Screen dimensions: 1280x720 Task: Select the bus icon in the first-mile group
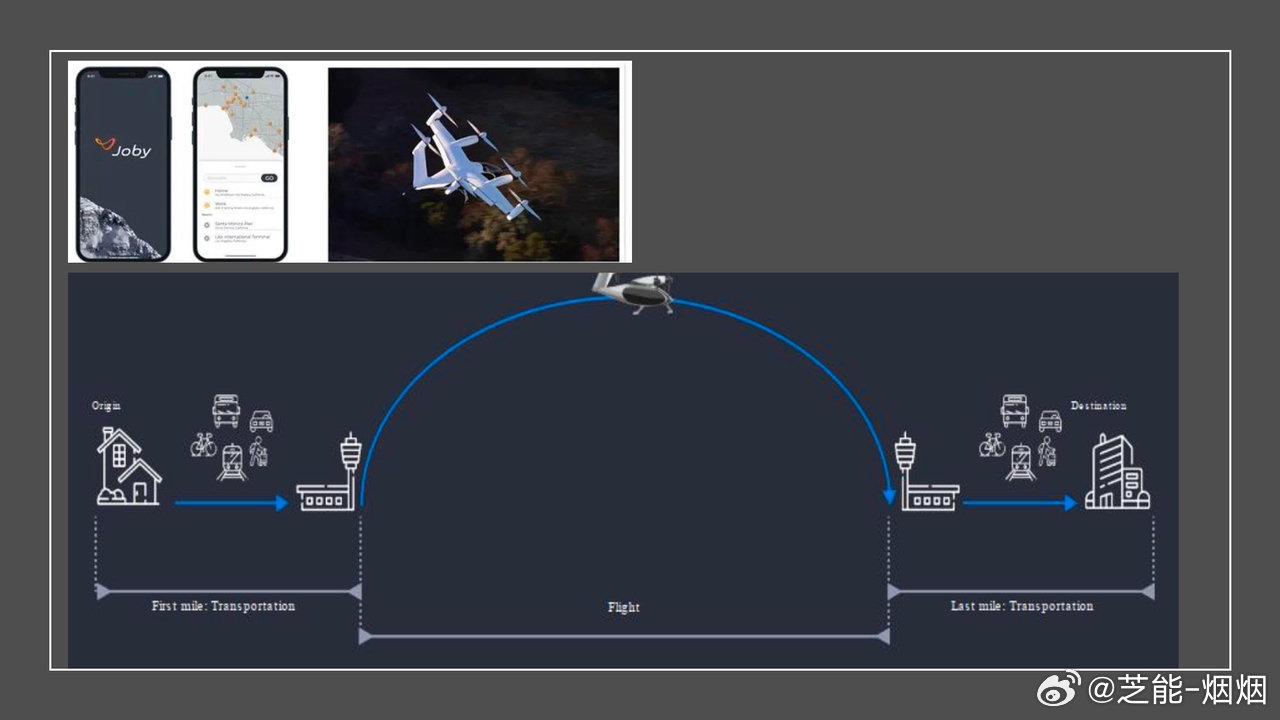(226, 411)
